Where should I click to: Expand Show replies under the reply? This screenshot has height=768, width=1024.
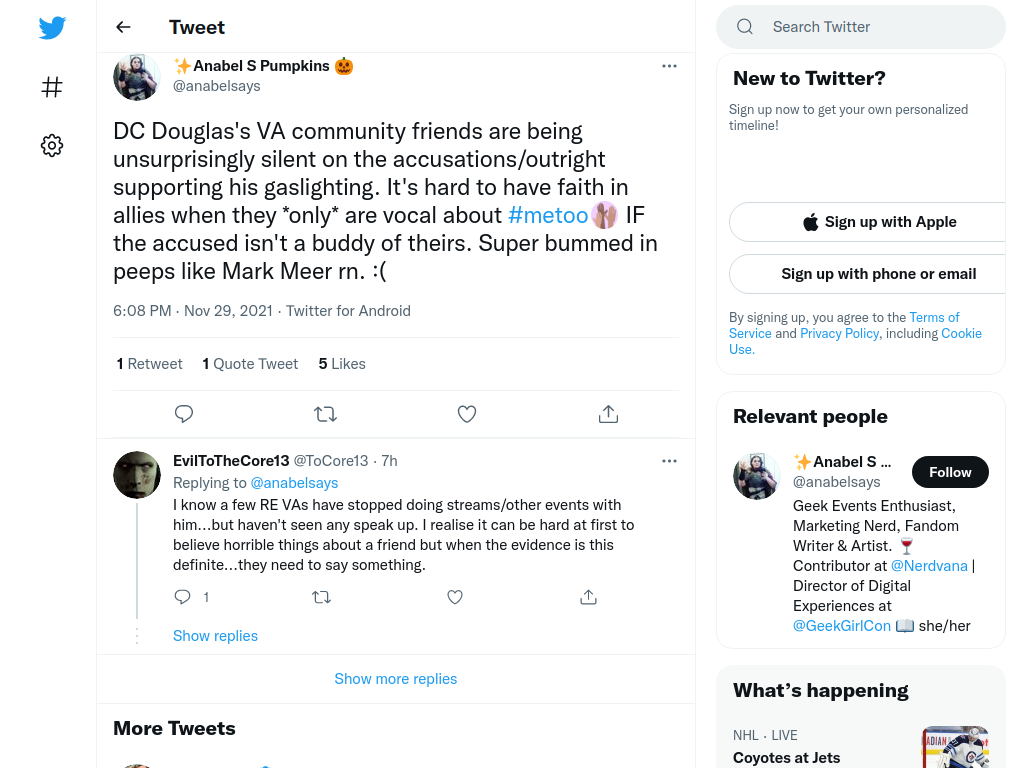click(x=216, y=635)
